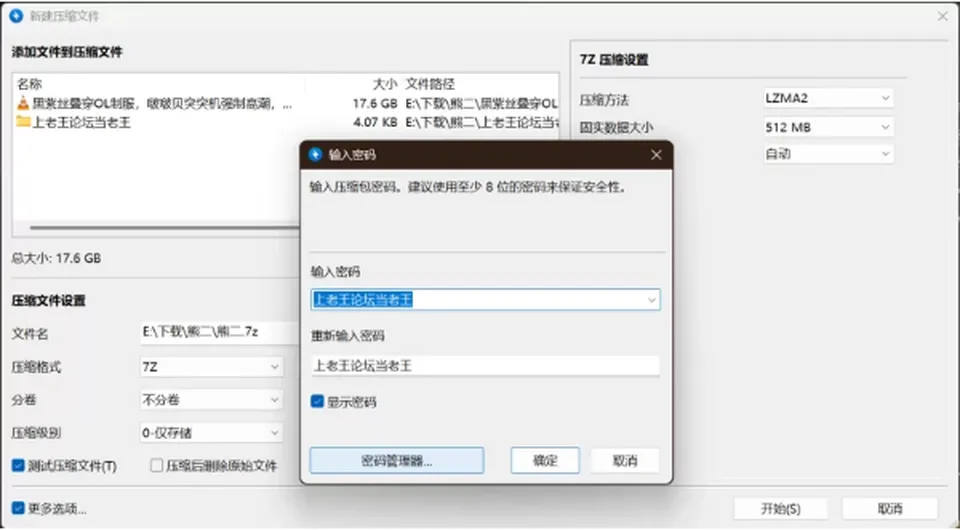Open 固实数据大小 512 MB dropdown

828,127
